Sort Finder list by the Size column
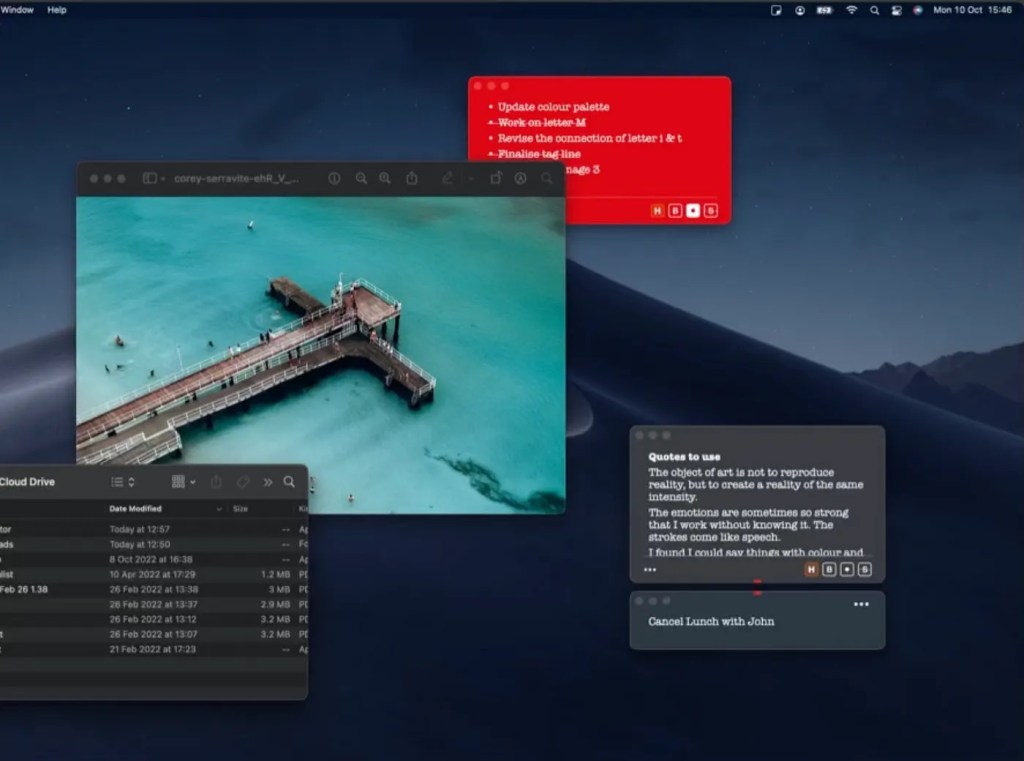This screenshot has width=1024, height=761. pos(240,508)
